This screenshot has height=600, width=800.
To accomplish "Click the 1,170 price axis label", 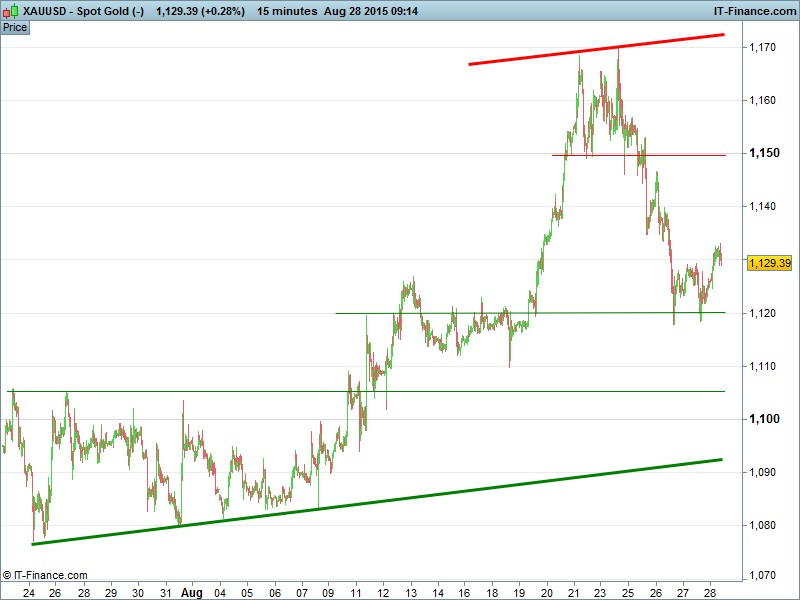I will tap(765, 47).
